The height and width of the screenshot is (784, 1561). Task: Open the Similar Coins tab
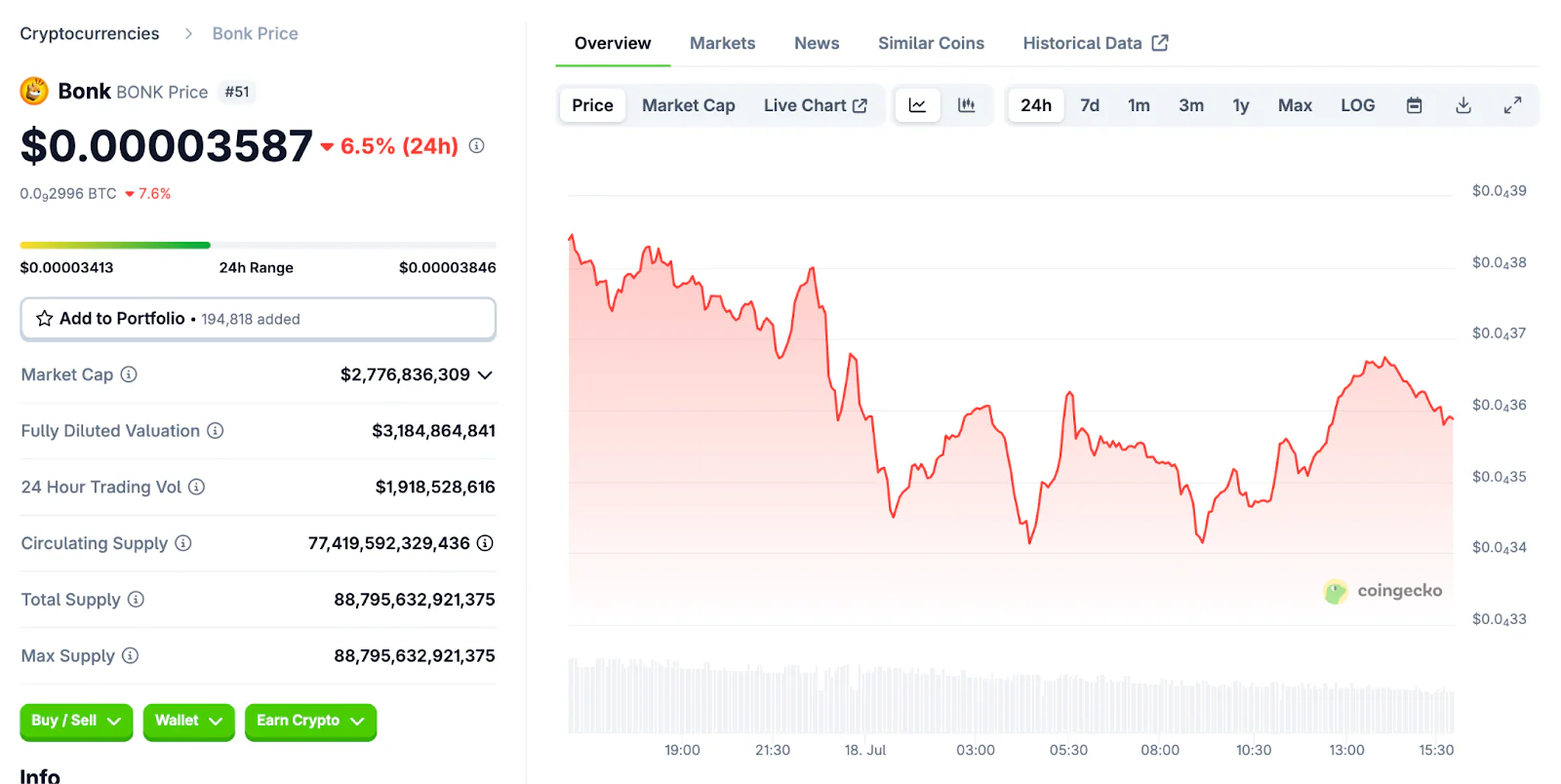click(931, 43)
